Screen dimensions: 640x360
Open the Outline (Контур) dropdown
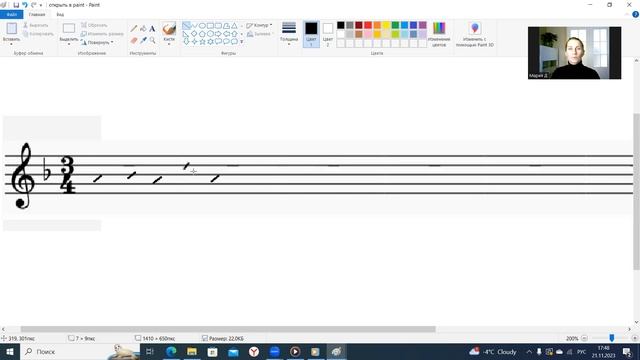tap(259, 25)
